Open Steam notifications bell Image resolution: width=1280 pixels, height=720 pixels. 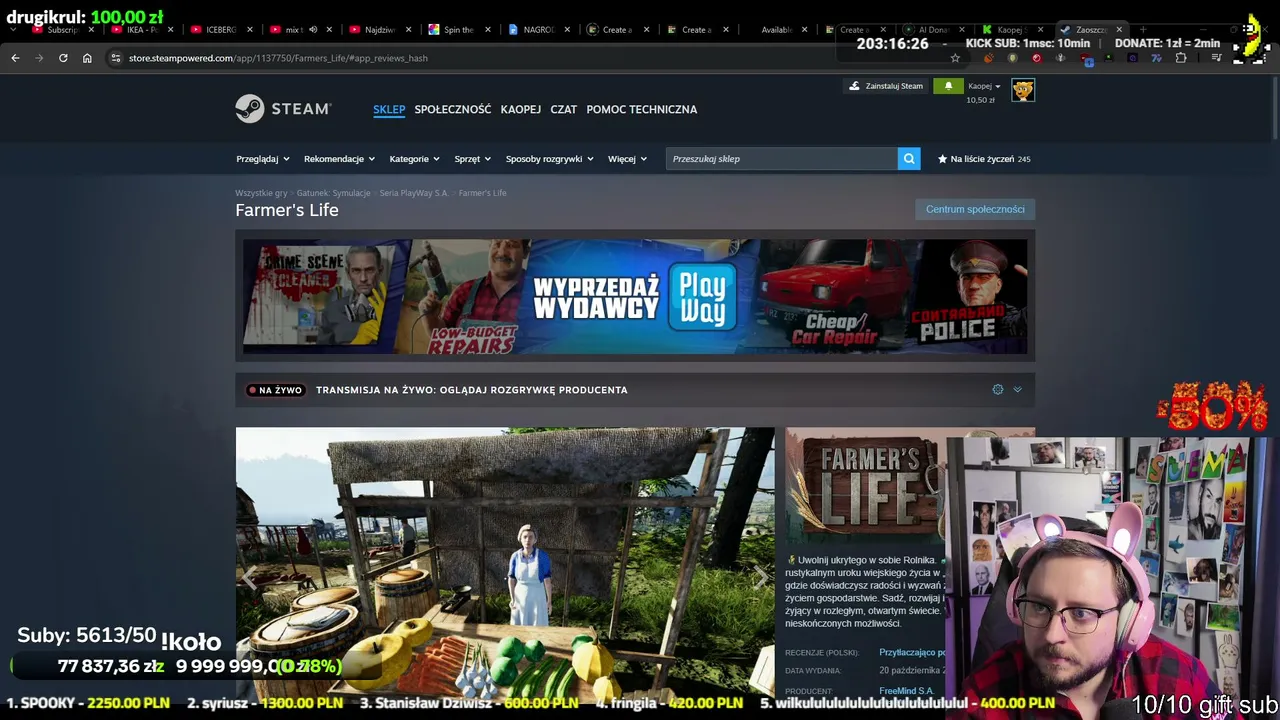(x=948, y=86)
